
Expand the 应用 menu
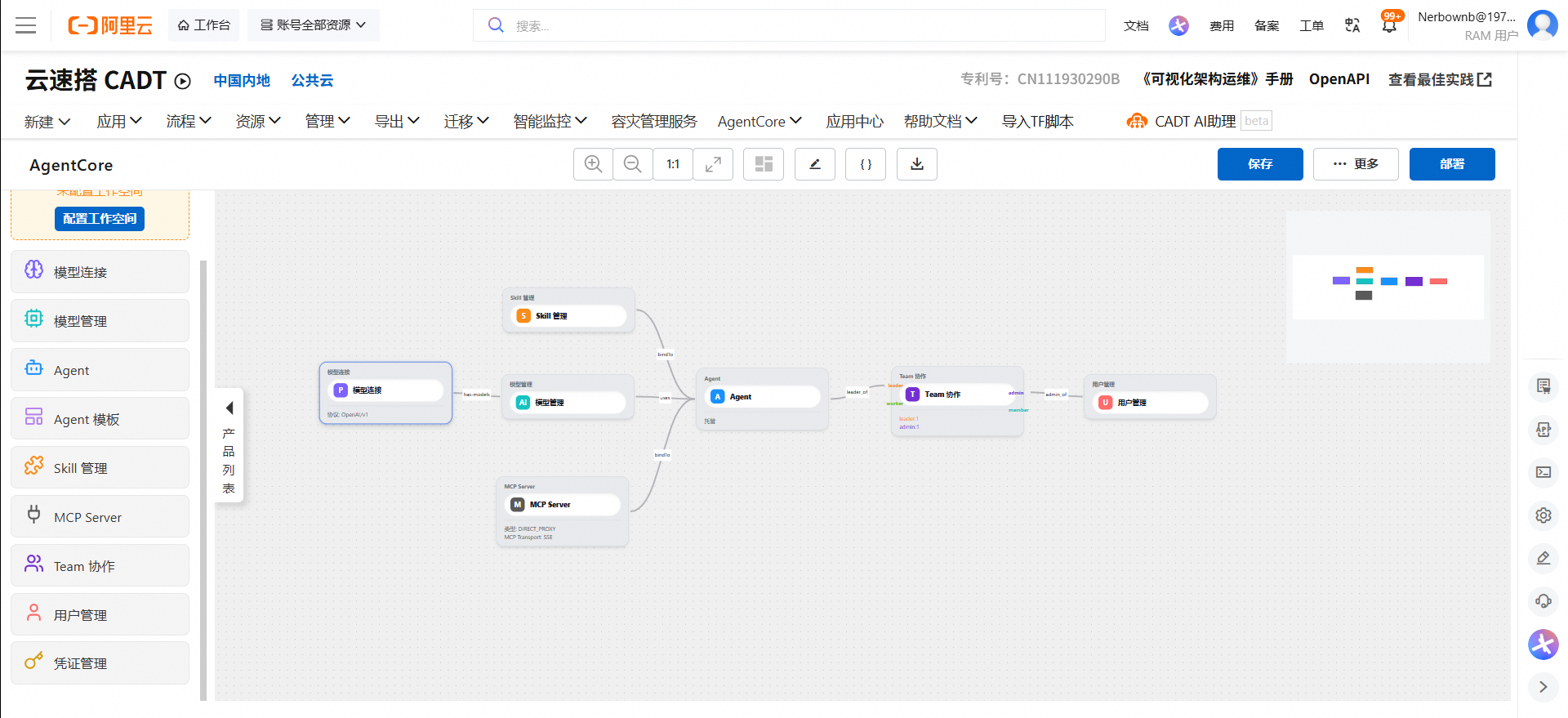tap(119, 122)
